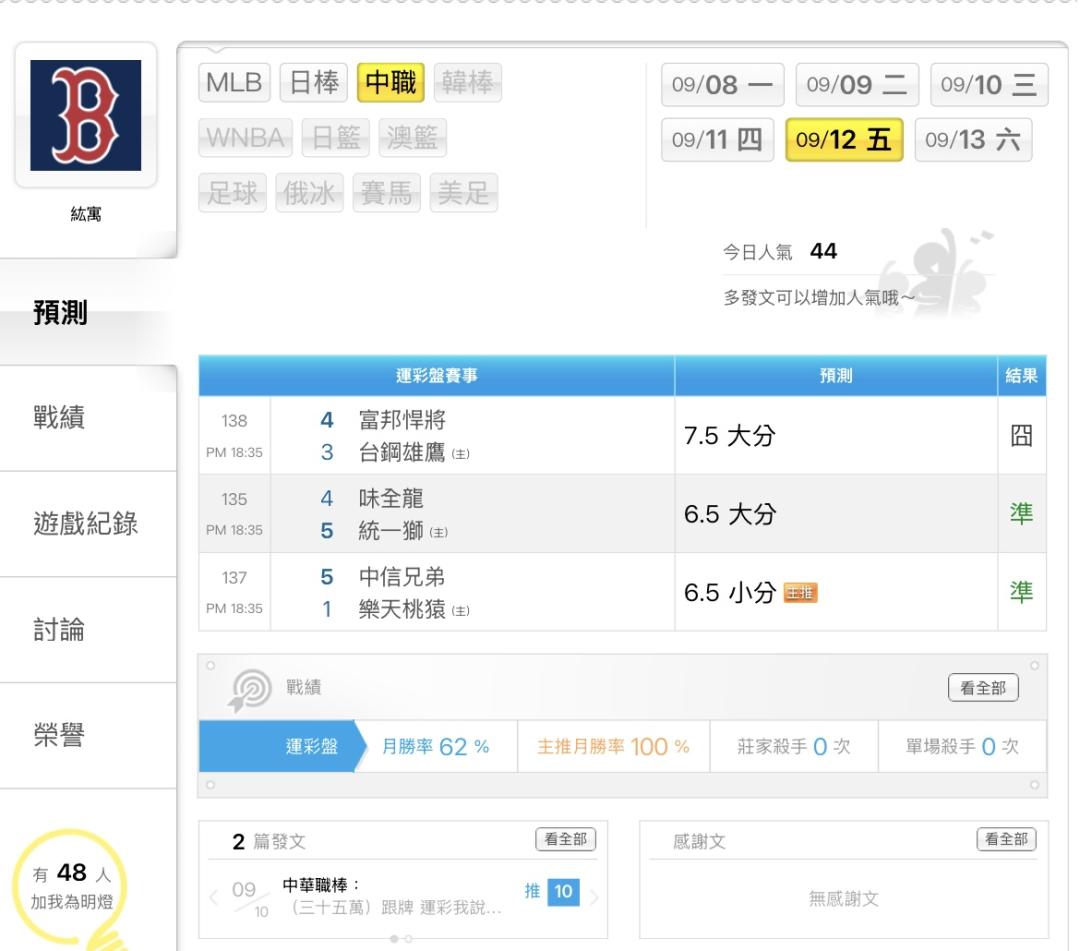1080x951 pixels.
Task: Select the 中職 league tab
Action: [x=391, y=83]
